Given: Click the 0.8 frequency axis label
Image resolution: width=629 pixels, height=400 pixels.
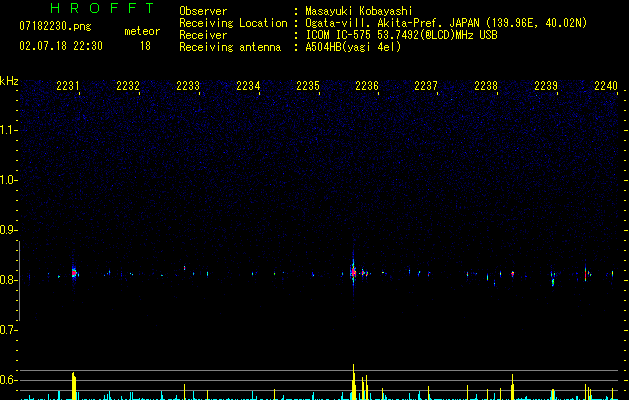Looking at the screenshot, I should pyautogui.click(x=7, y=280).
